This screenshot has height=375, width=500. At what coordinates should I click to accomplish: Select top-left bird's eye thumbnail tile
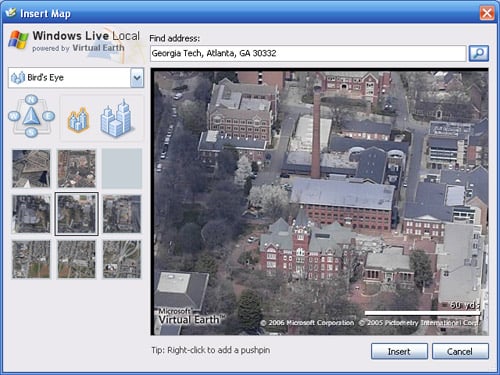coord(31,169)
